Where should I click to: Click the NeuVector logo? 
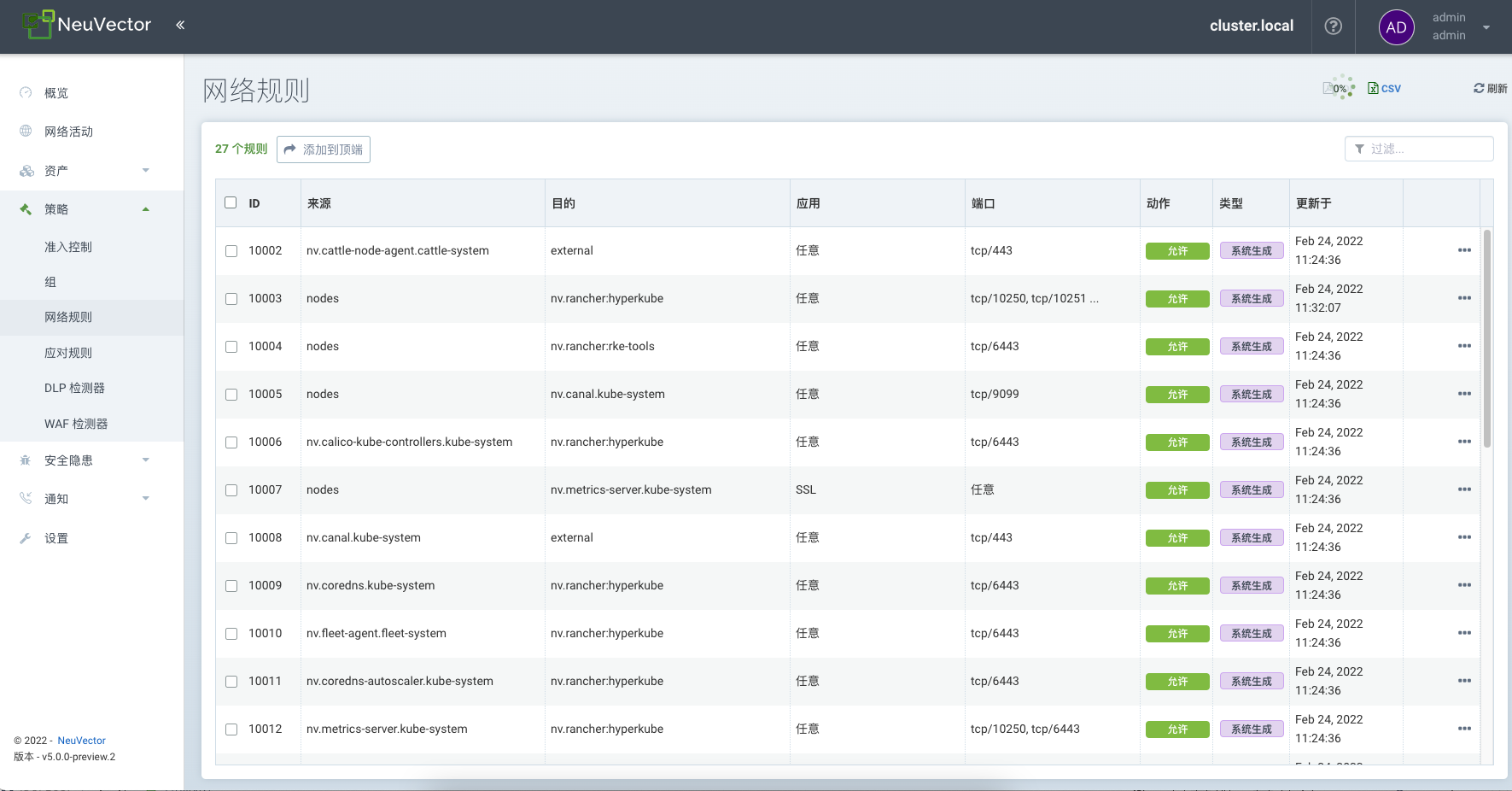pos(86,25)
